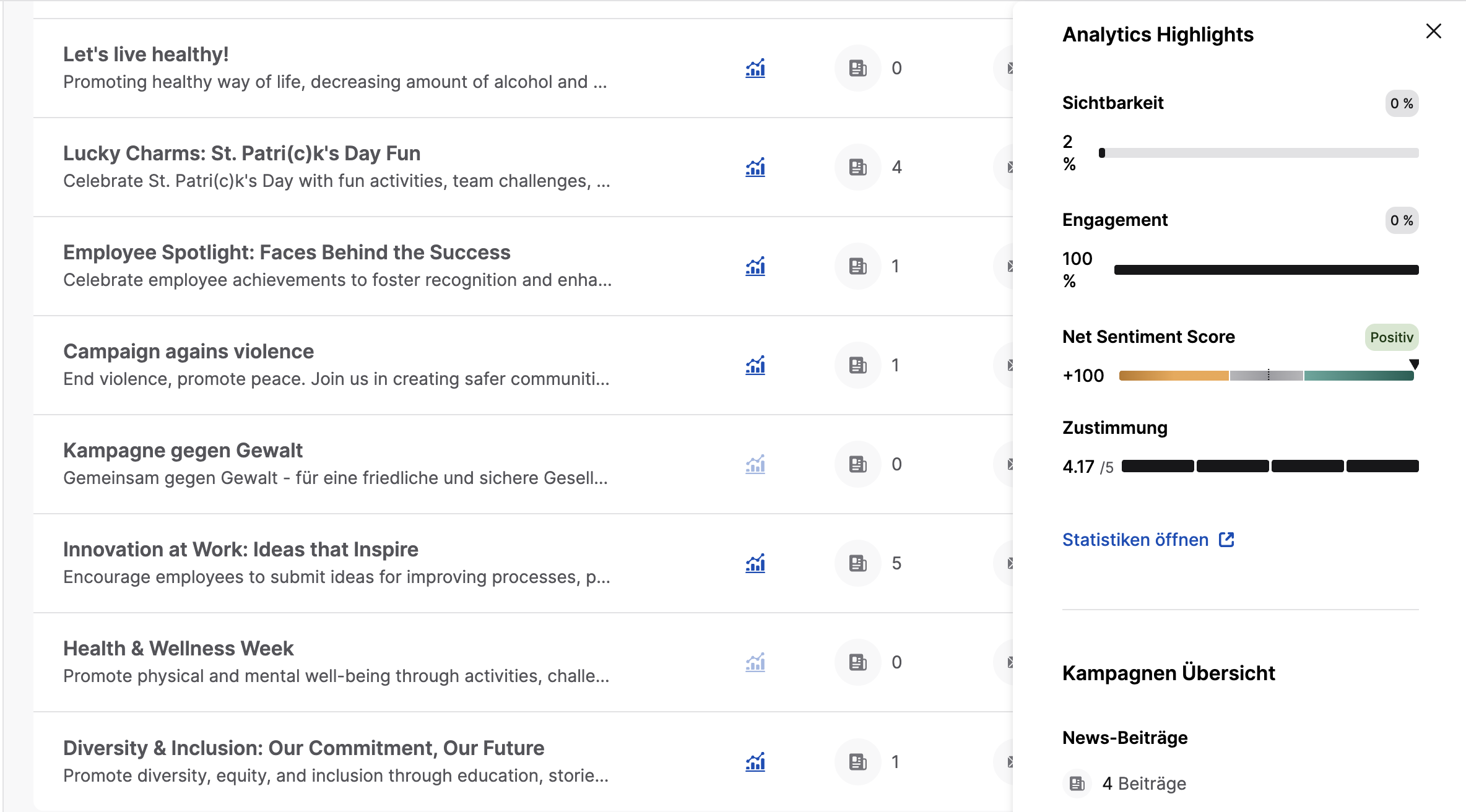
Task: Open Lucky Charms: St. Patri(c)k's Day Fun
Action: pos(242,153)
